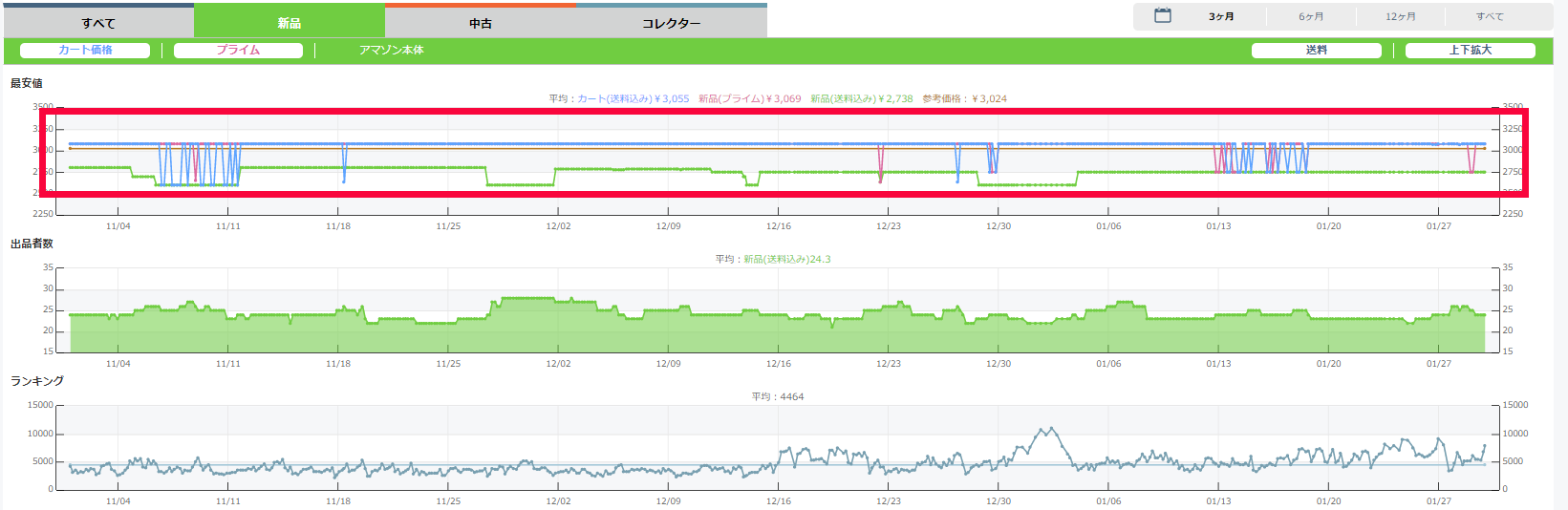This screenshot has height=510, width=1568.
Task: Toggle the プライム price line
Action: point(238,51)
